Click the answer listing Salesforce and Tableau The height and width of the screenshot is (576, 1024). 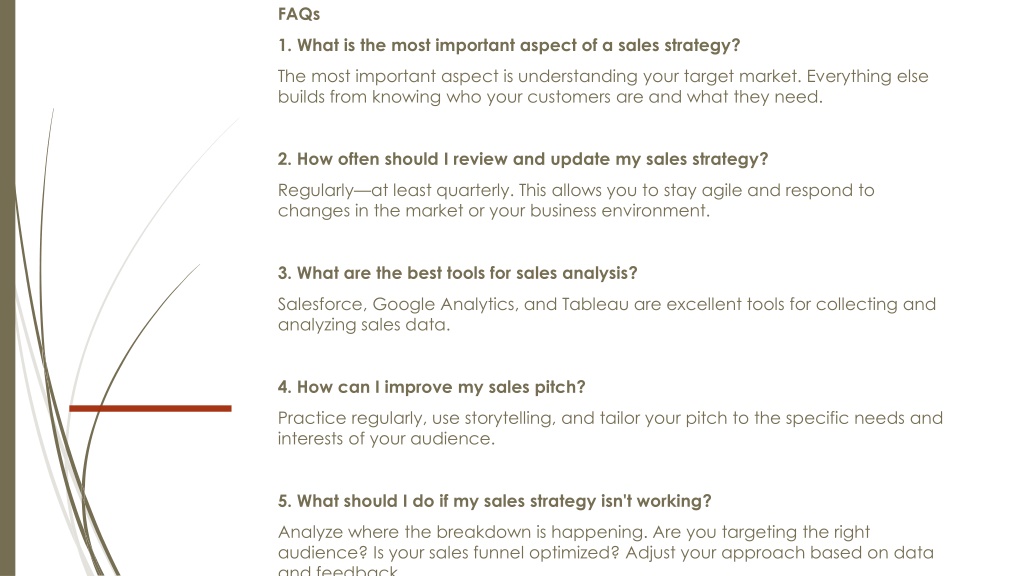(607, 314)
